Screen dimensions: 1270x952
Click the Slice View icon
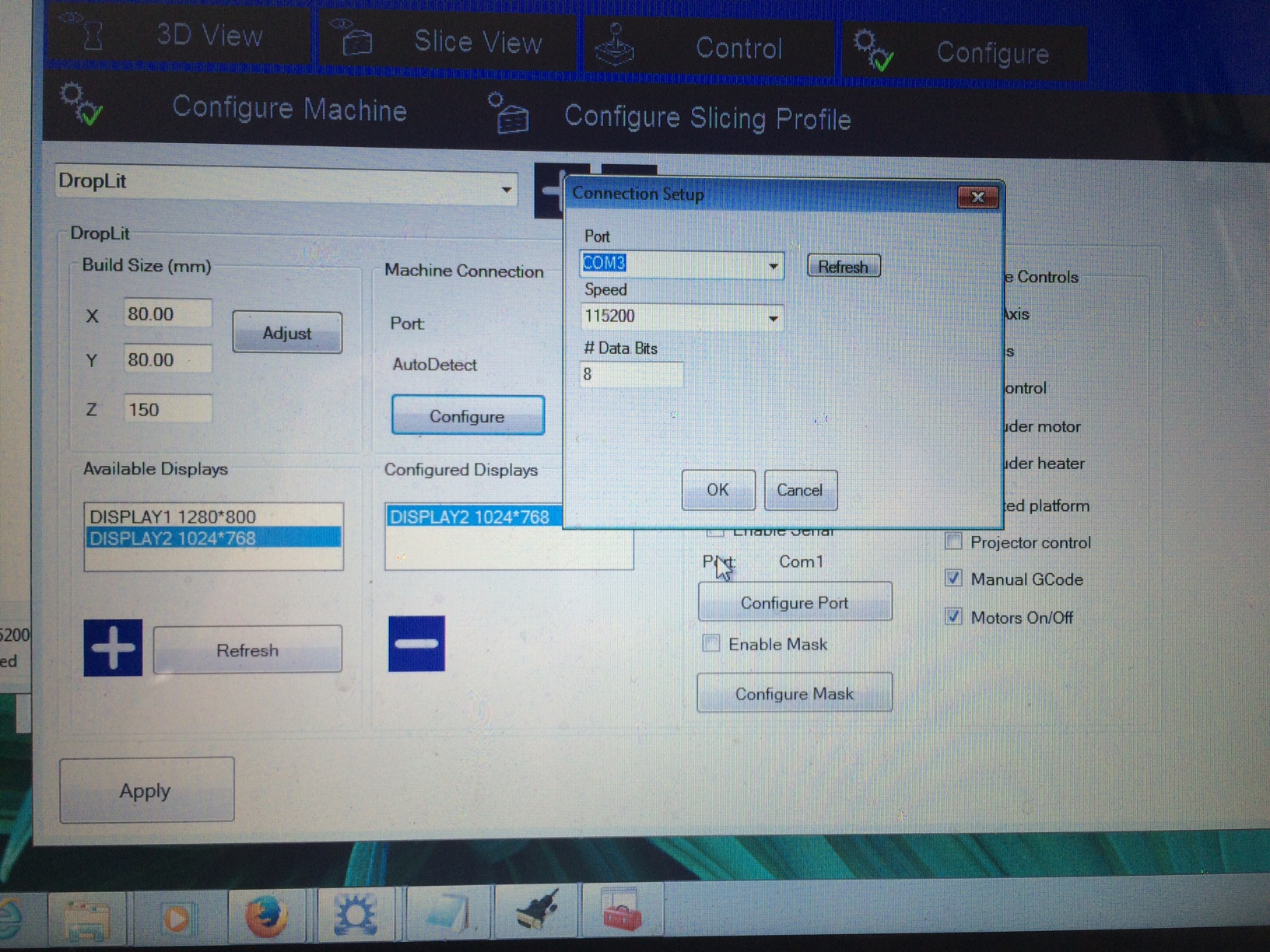pyautogui.click(x=353, y=37)
